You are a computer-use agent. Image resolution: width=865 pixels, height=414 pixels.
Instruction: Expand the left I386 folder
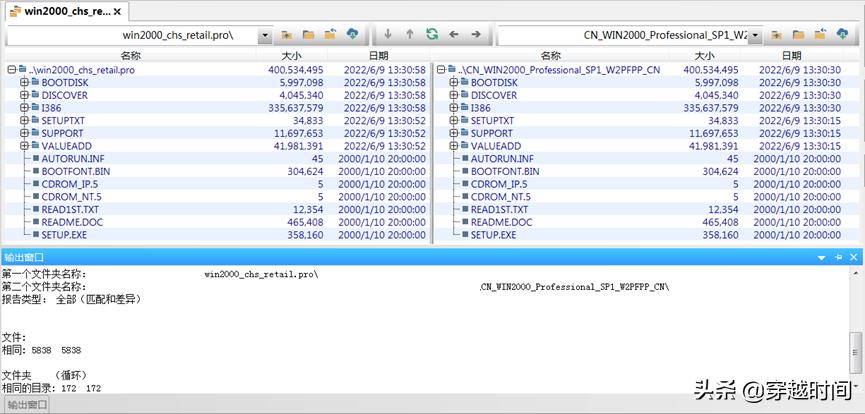pos(24,108)
